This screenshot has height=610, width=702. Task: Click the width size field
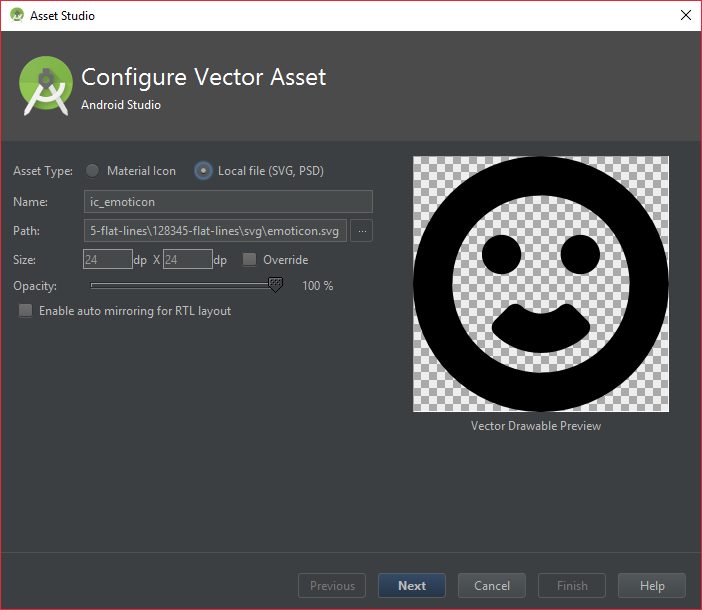click(x=108, y=259)
